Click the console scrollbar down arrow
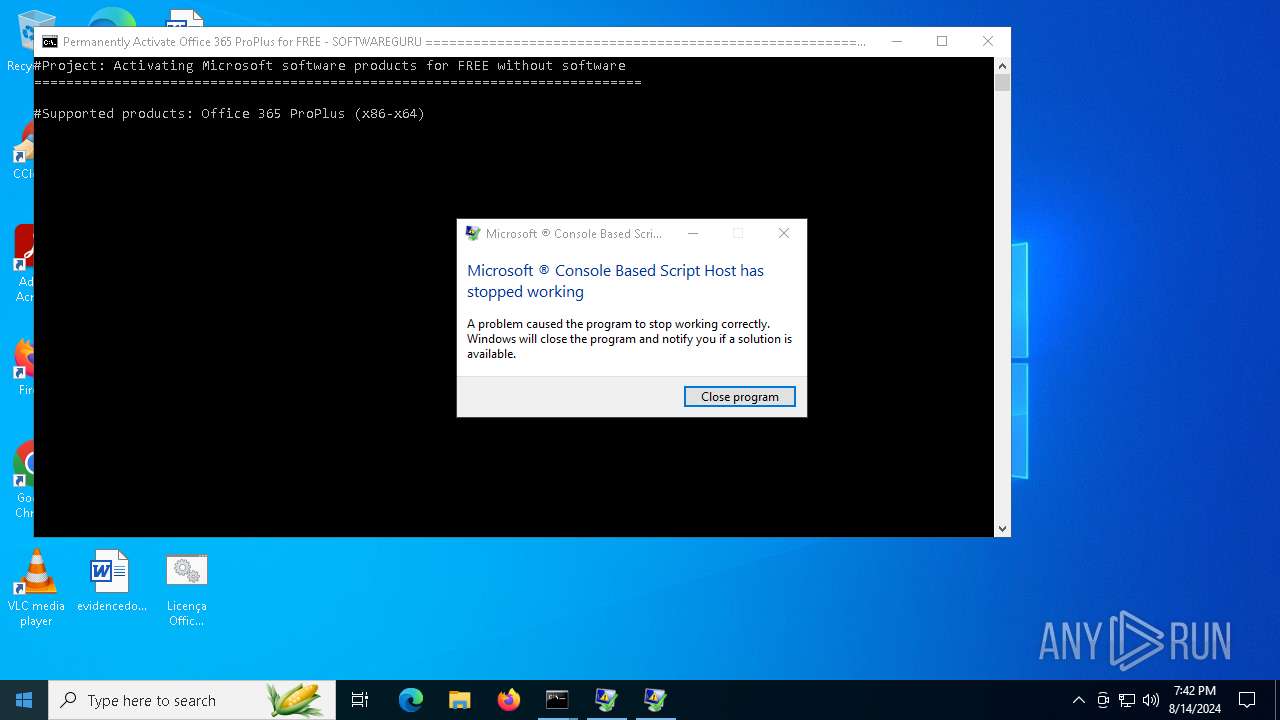Image resolution: width=1280 pixels, height=720 pixels. click(1002, 528)
